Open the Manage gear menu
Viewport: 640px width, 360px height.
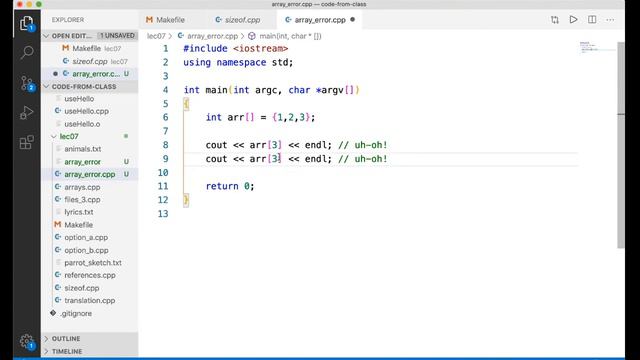tap(27, 341)
